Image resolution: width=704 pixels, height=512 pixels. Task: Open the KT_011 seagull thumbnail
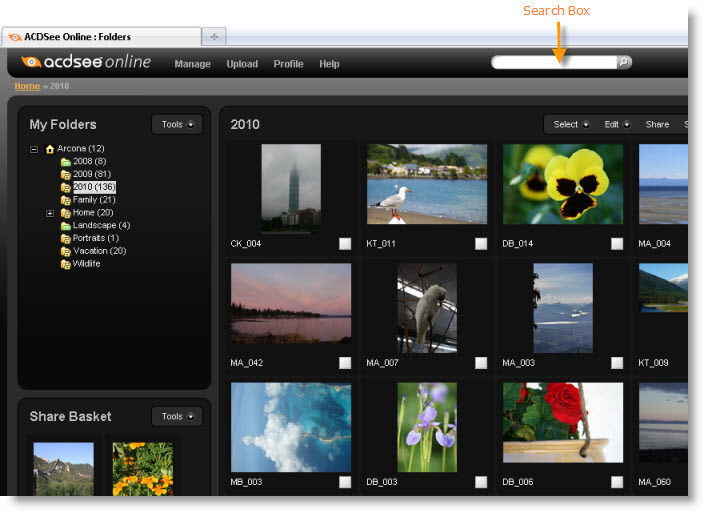point(427,184)
